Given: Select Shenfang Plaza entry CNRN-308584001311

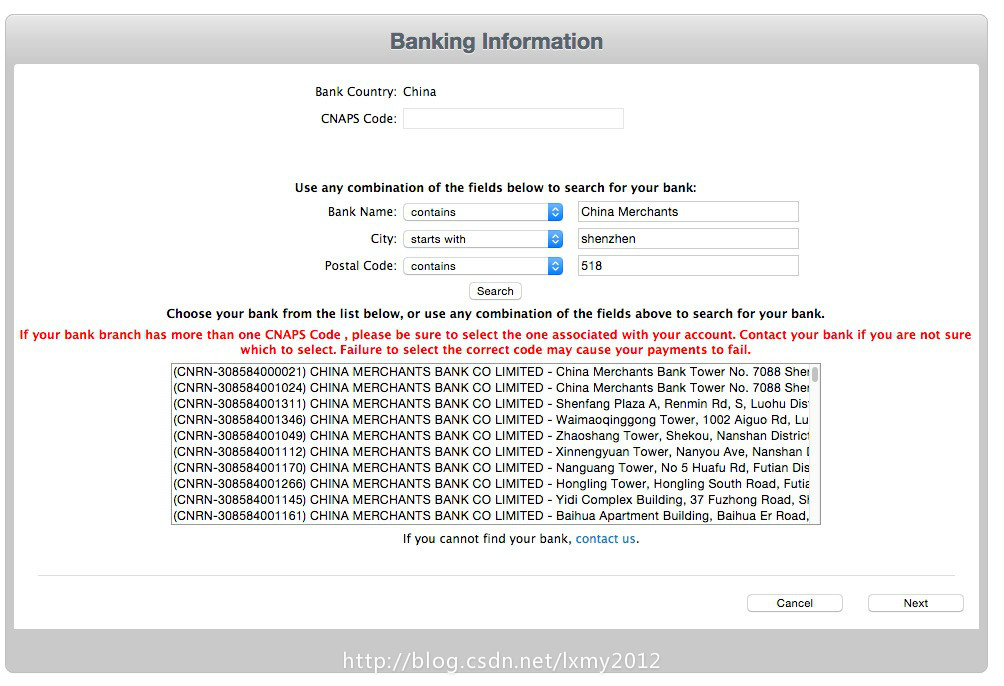Looking at the screenshot, I should pos(490,404).
